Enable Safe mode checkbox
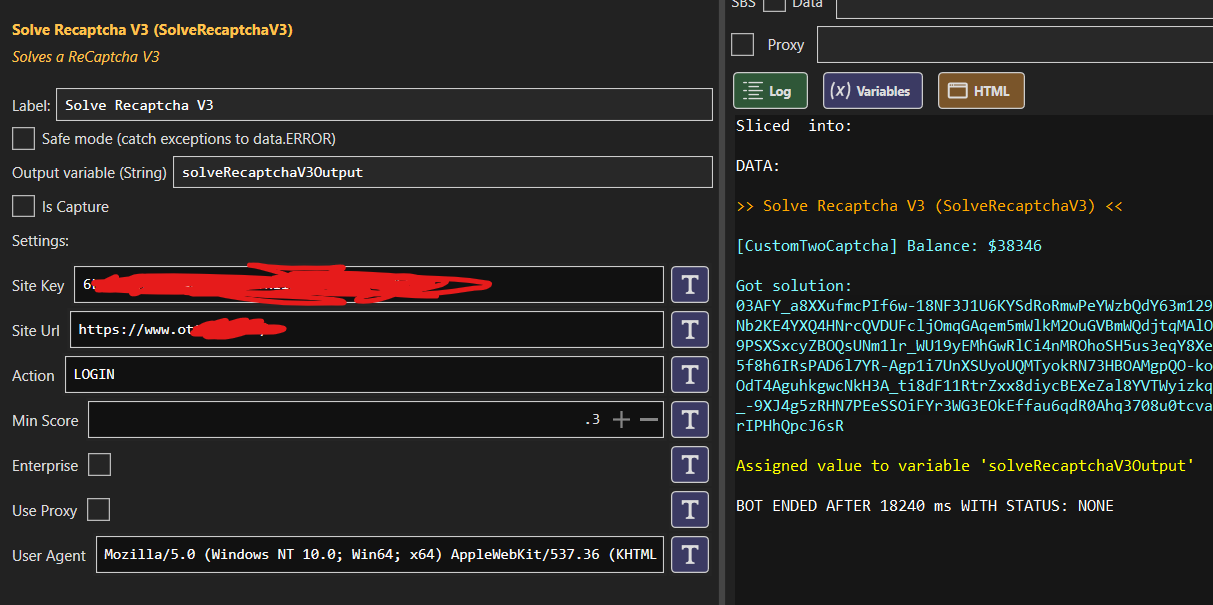1213x605 pixels. point(23,138)
